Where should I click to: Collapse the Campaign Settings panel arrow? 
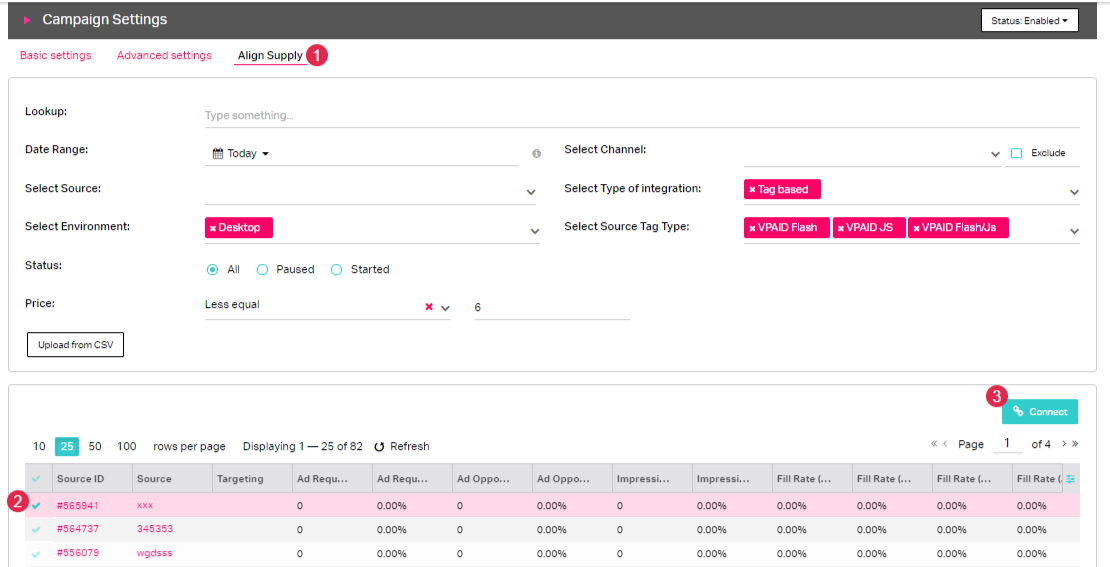point(27,20)
